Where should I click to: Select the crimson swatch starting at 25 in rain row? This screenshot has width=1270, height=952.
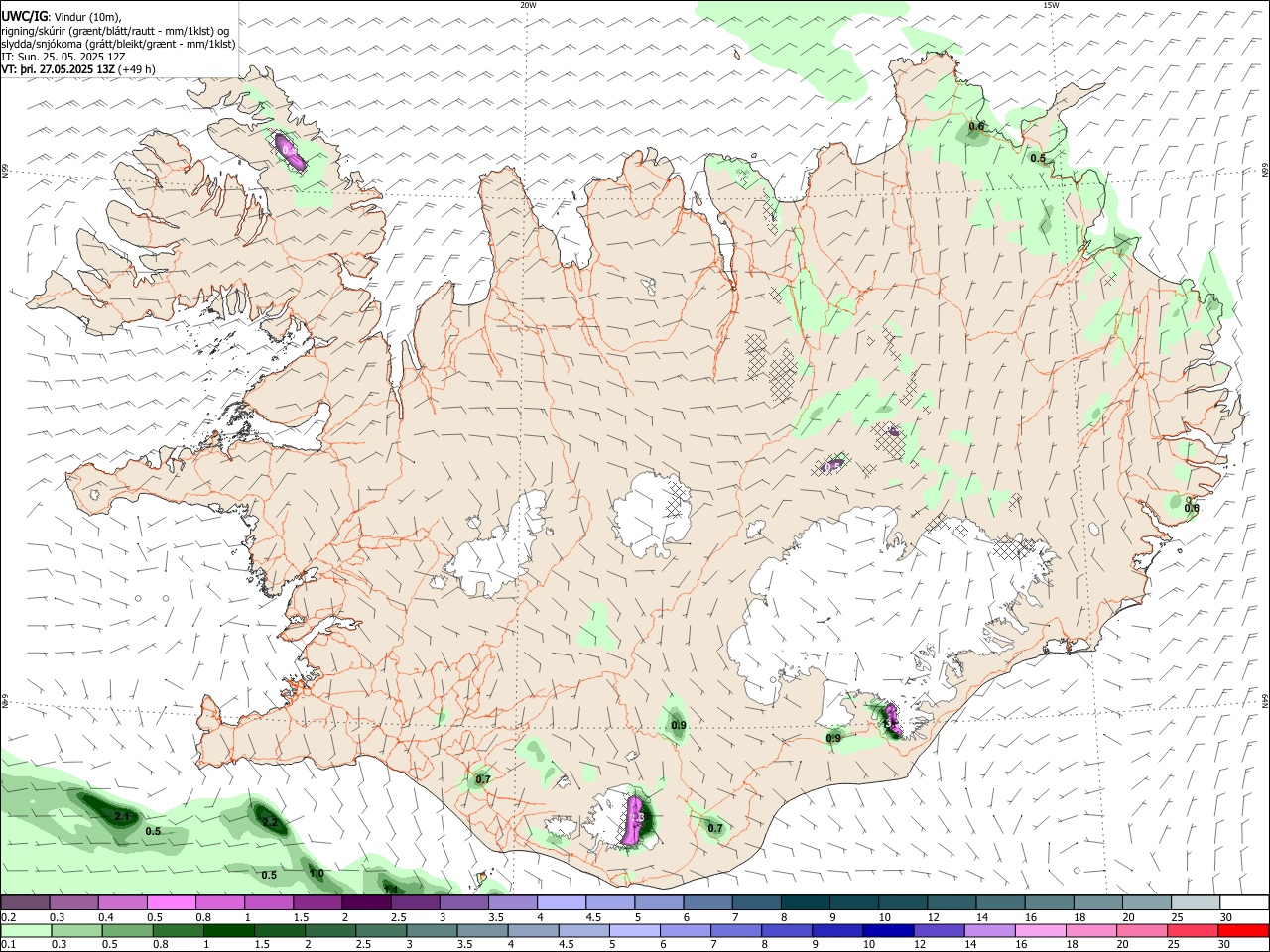(1194, 931)
